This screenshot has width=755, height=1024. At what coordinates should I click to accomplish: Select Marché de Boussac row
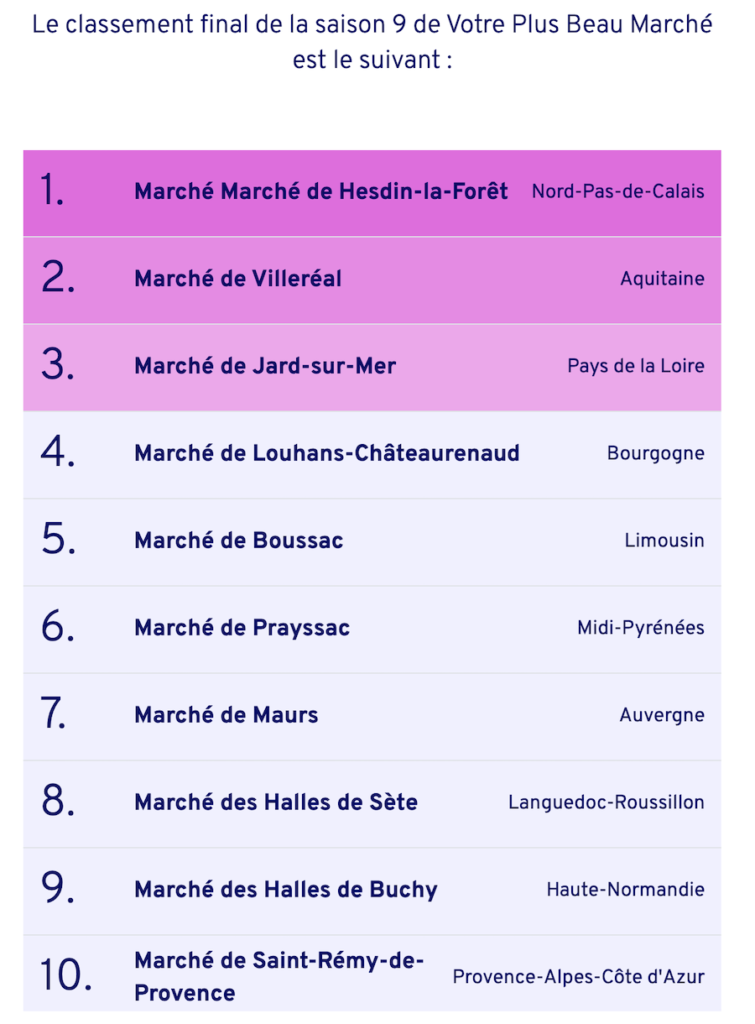(x=372, y=542)
